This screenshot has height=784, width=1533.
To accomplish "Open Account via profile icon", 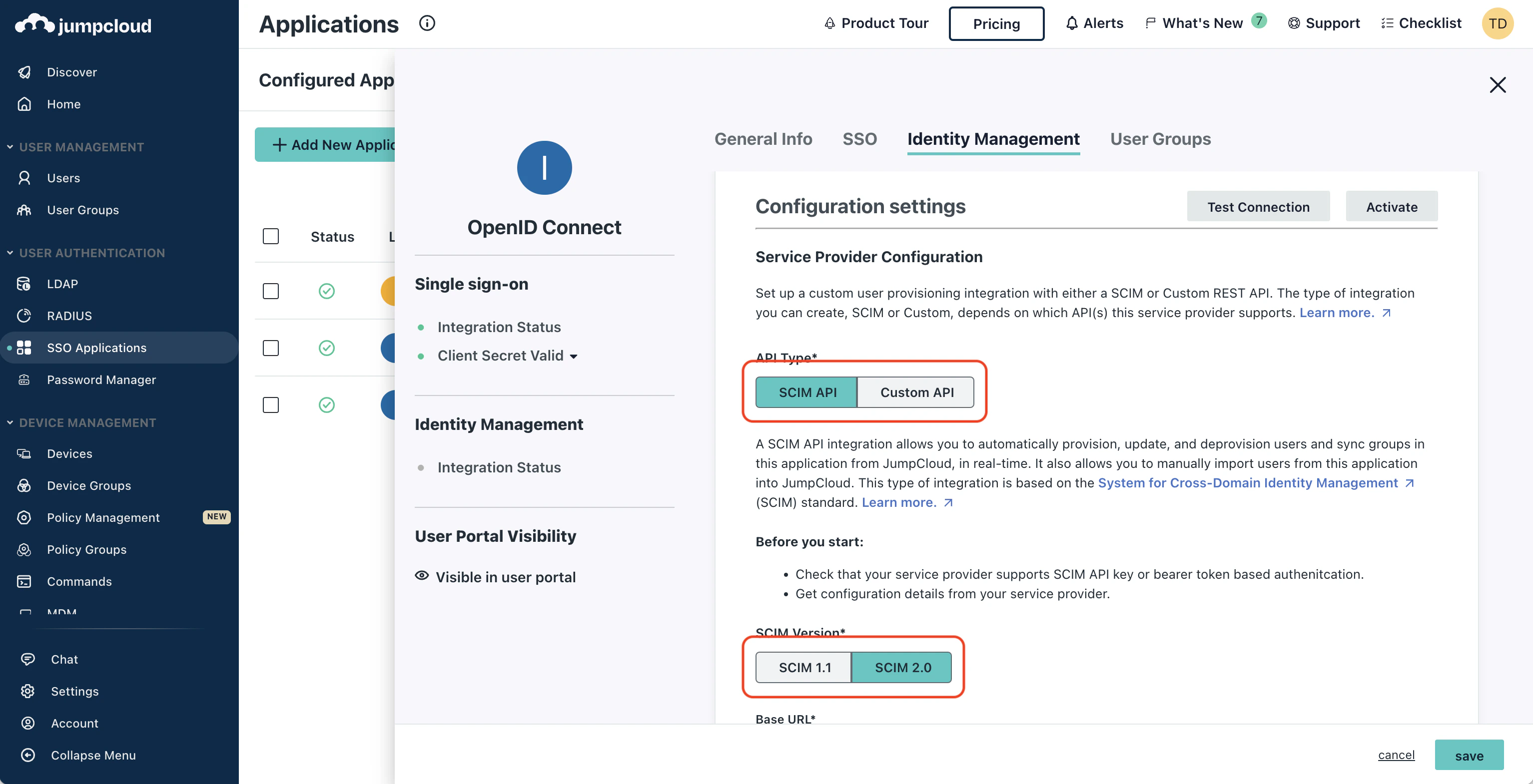I will pyautogui.click(x=28, y=723).
